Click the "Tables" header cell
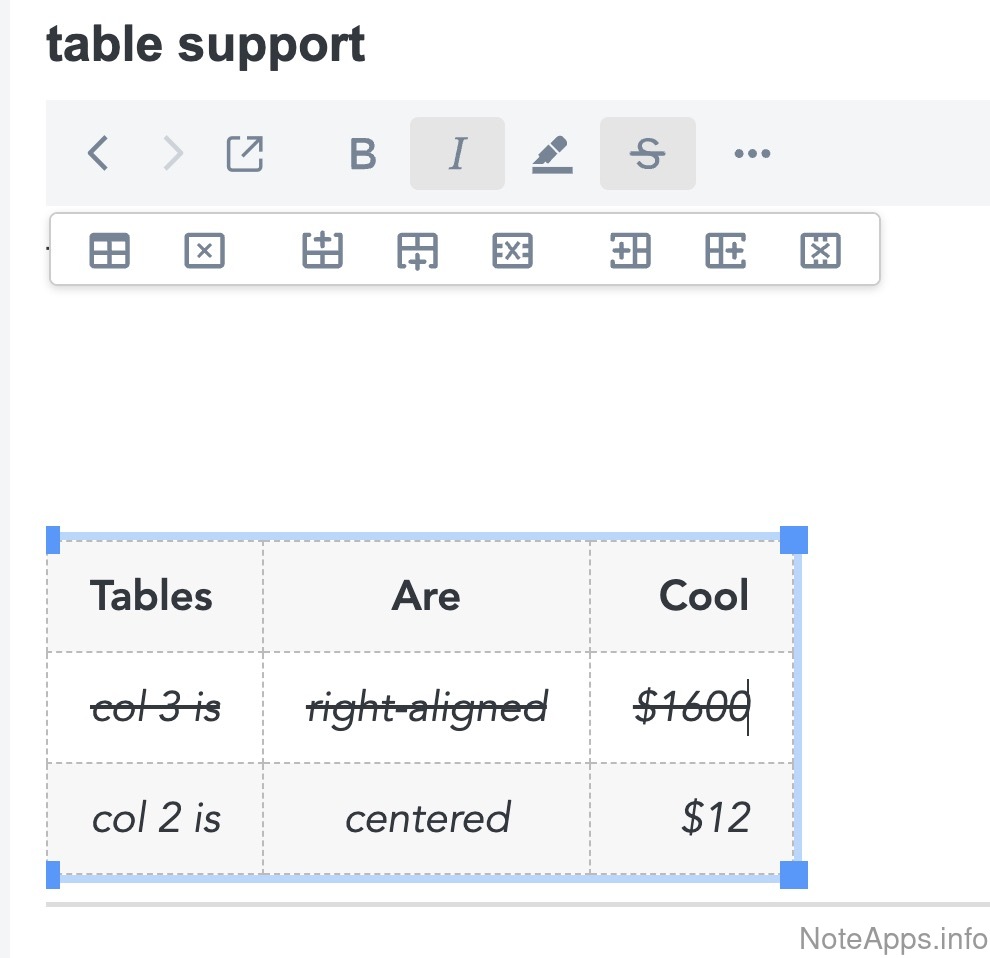The image size is (990, 958). click(x=153, y=596)
